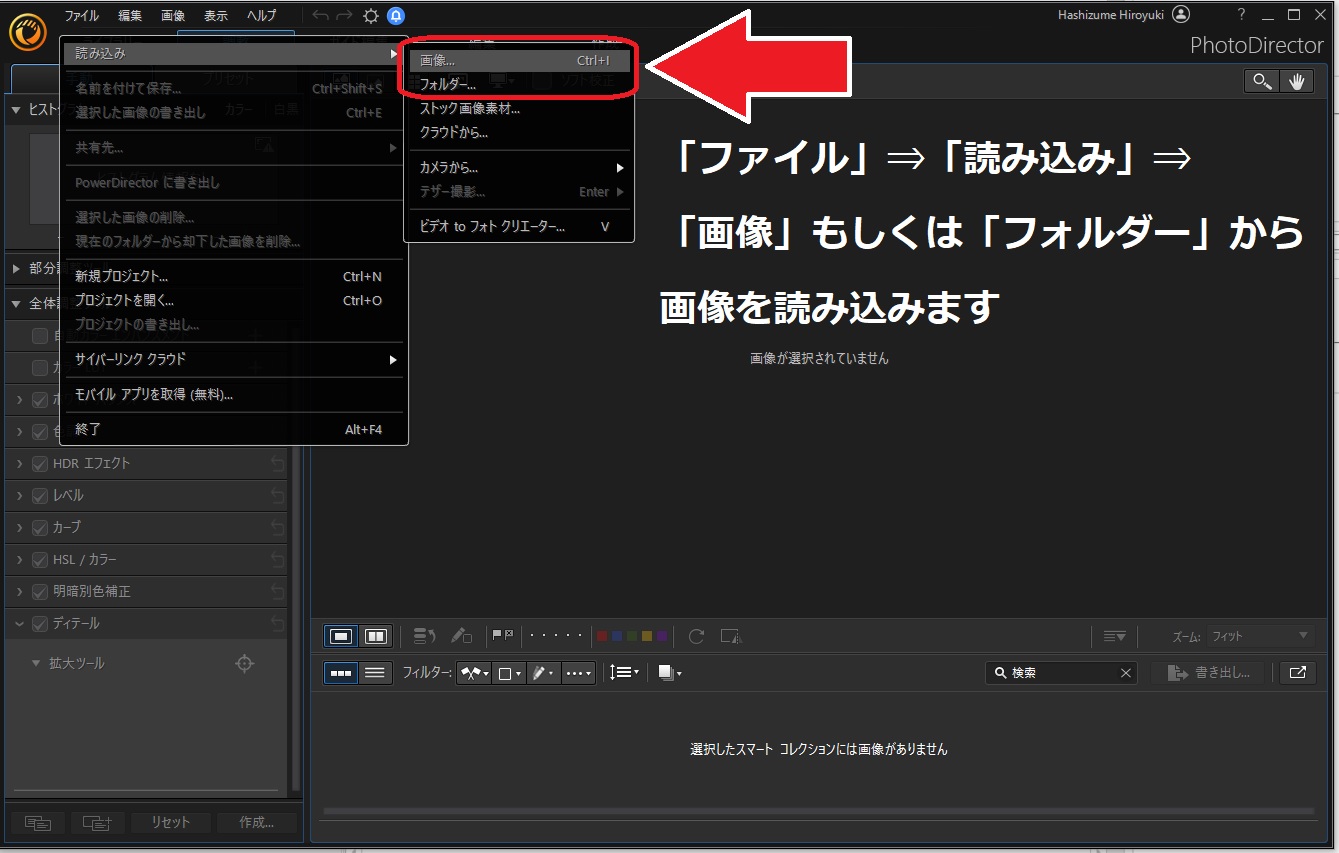Switch browser to list view icon
Viewport: 1339px width, 853px height.
(x=375, y=673)
